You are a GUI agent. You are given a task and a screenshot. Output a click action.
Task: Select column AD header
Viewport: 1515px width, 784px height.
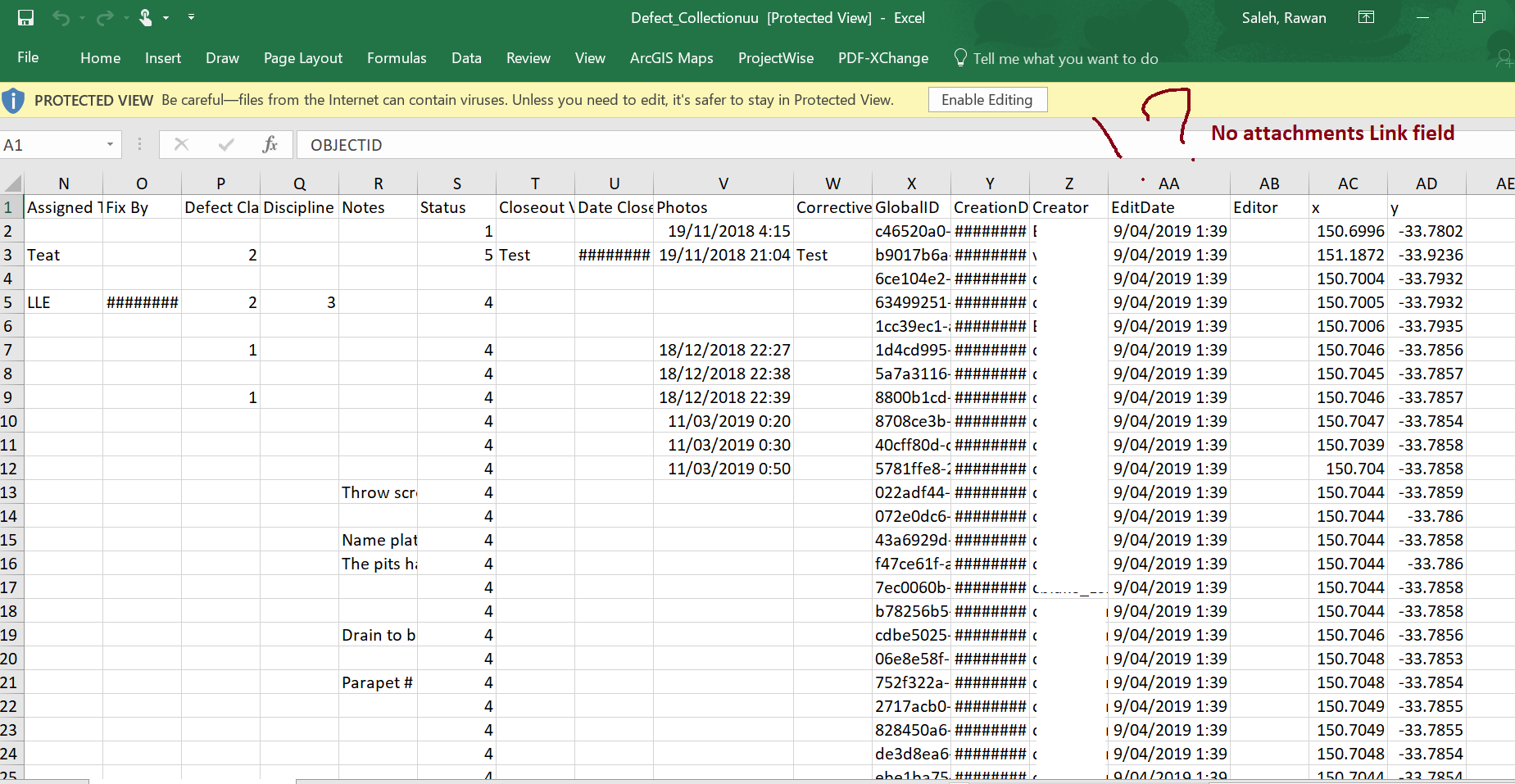click(1427, 184)
